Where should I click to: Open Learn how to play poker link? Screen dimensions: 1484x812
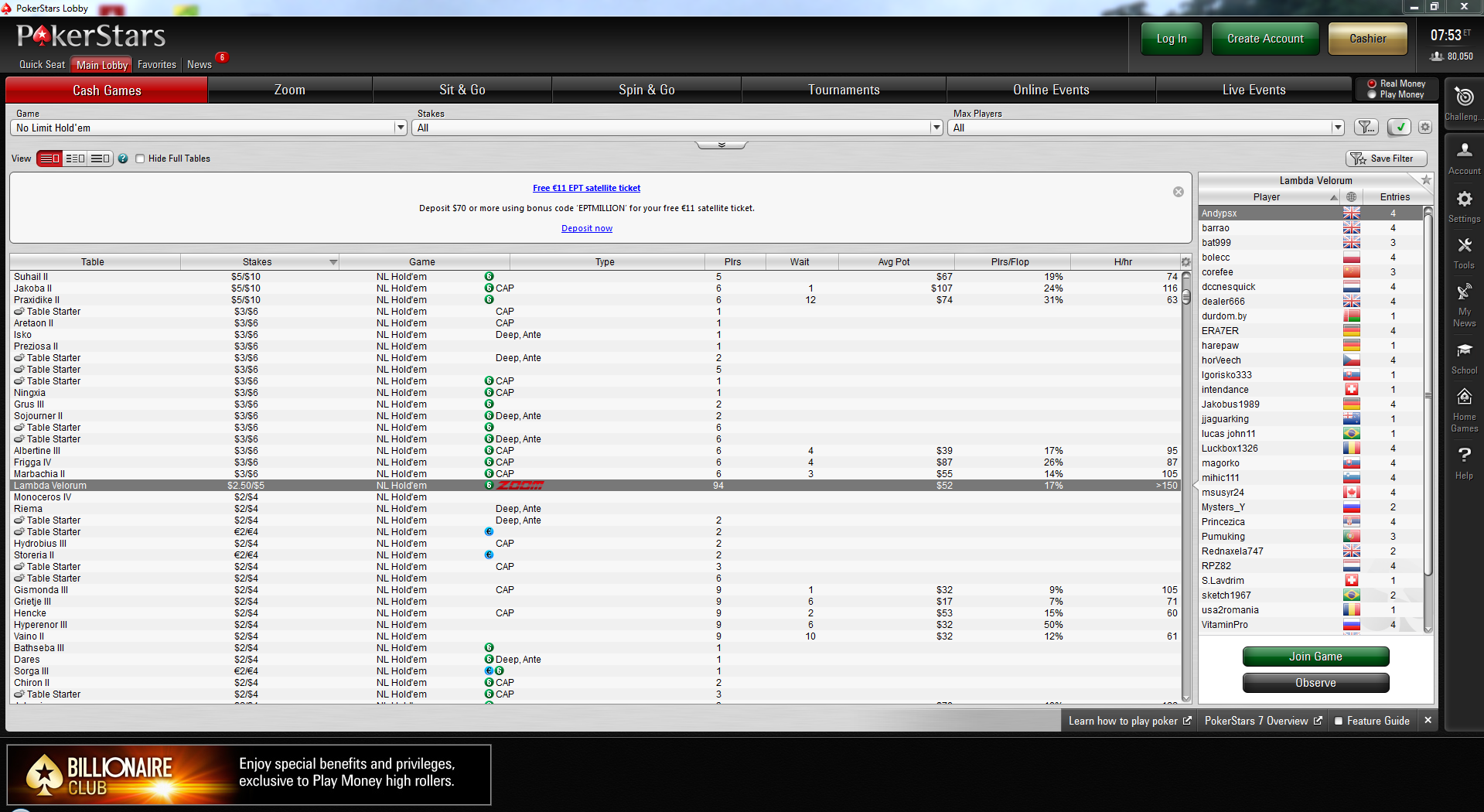click(x=1130, y=721)
